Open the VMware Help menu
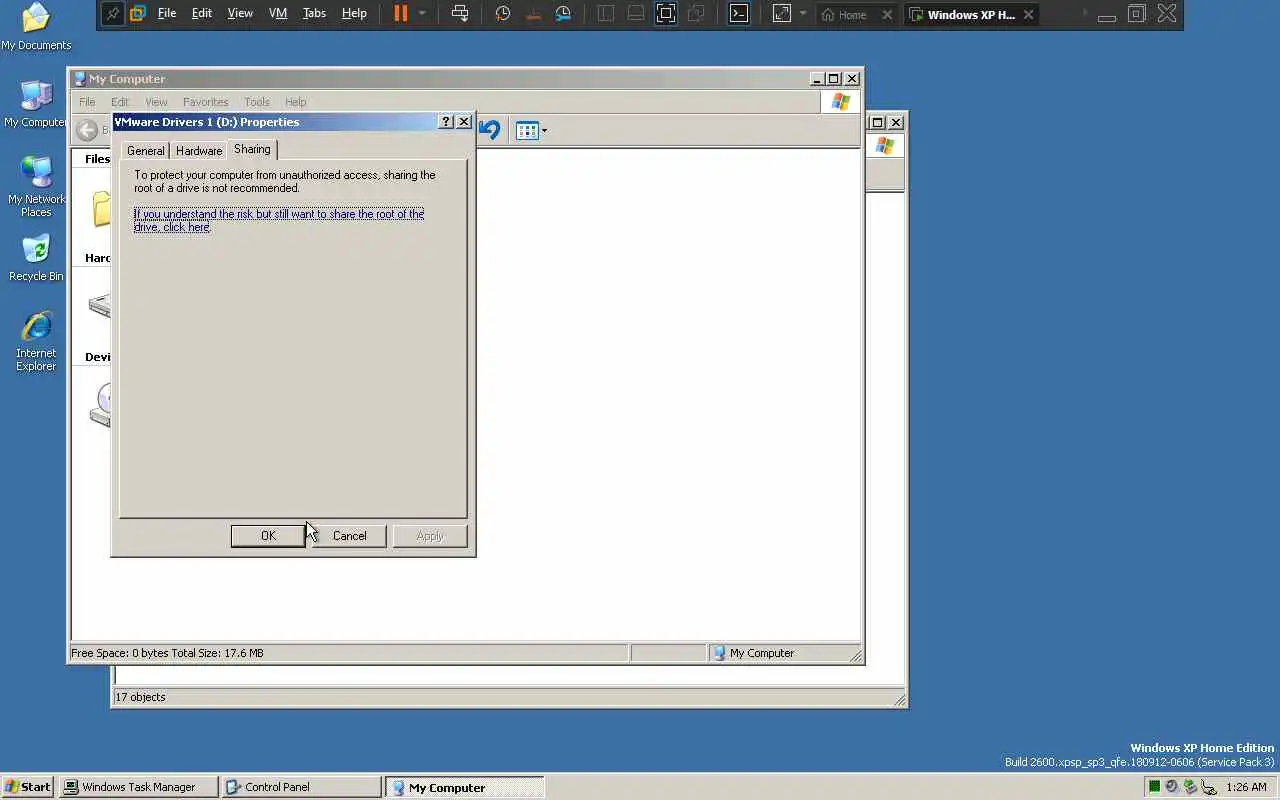 354,14
